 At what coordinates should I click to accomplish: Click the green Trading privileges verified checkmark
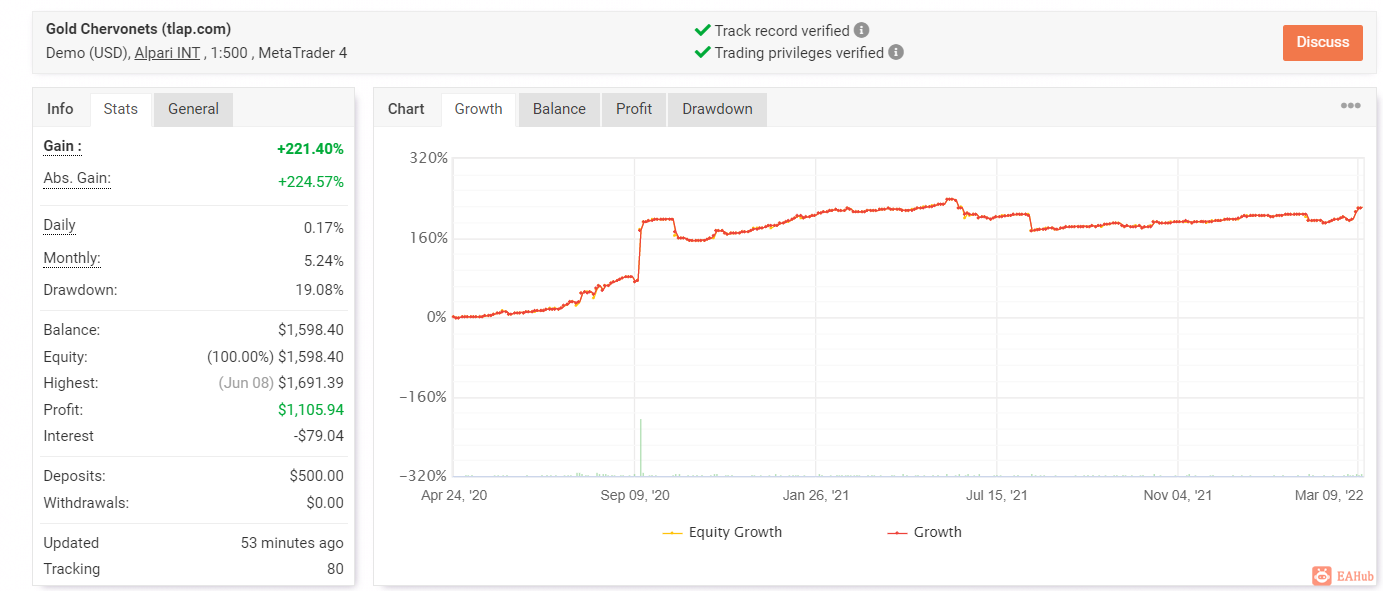coord(703,52)
